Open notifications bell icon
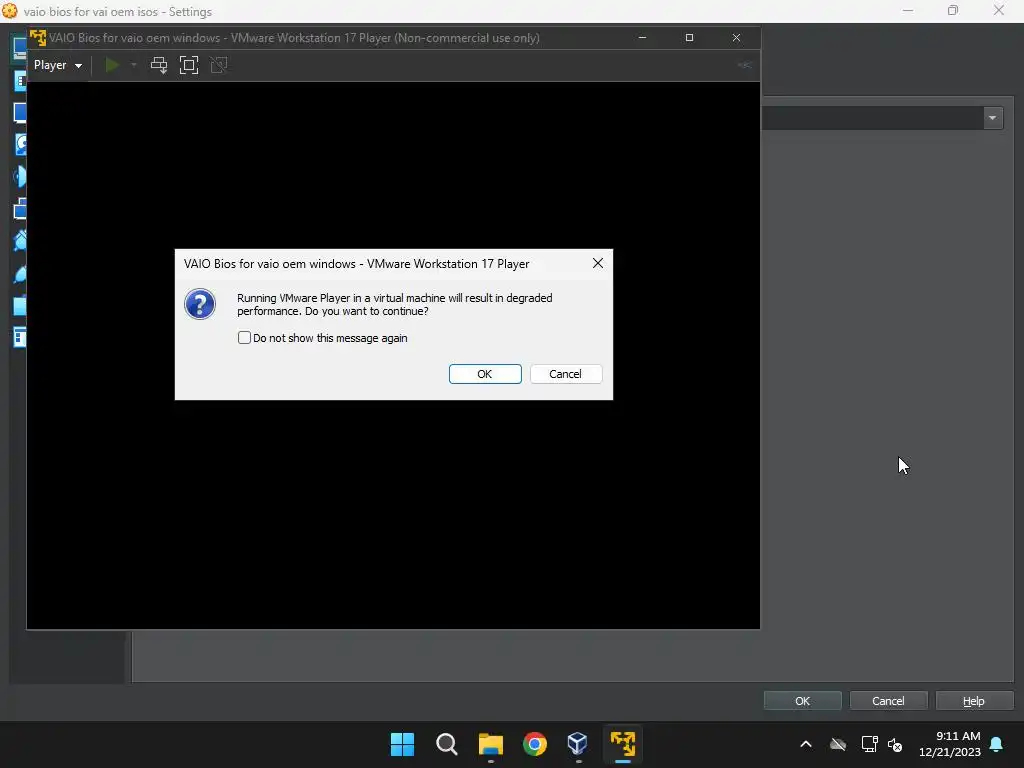The image size is (1024, 768). [x=997, y=744]
